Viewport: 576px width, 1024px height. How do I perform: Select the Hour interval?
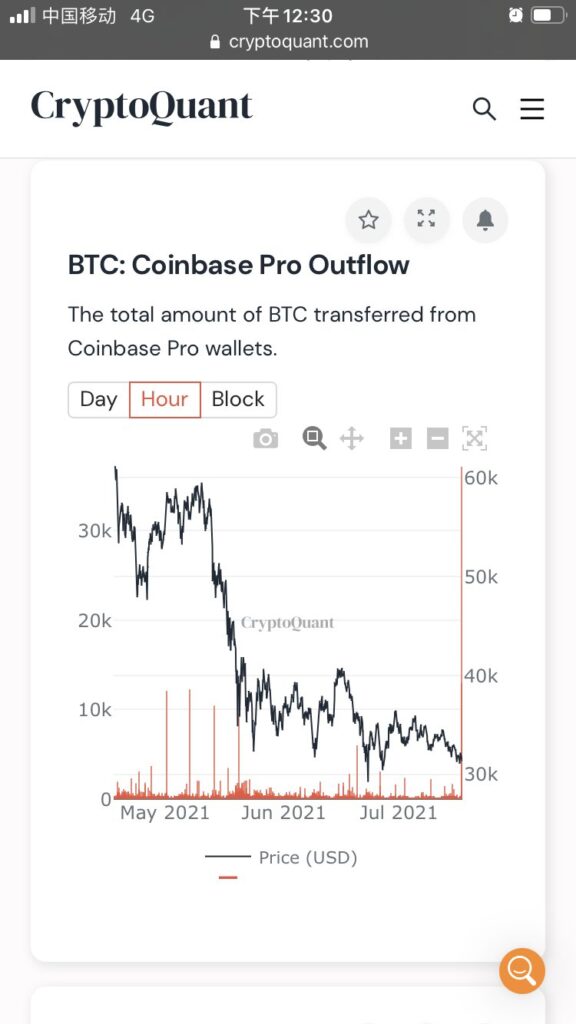coord(165,400)
